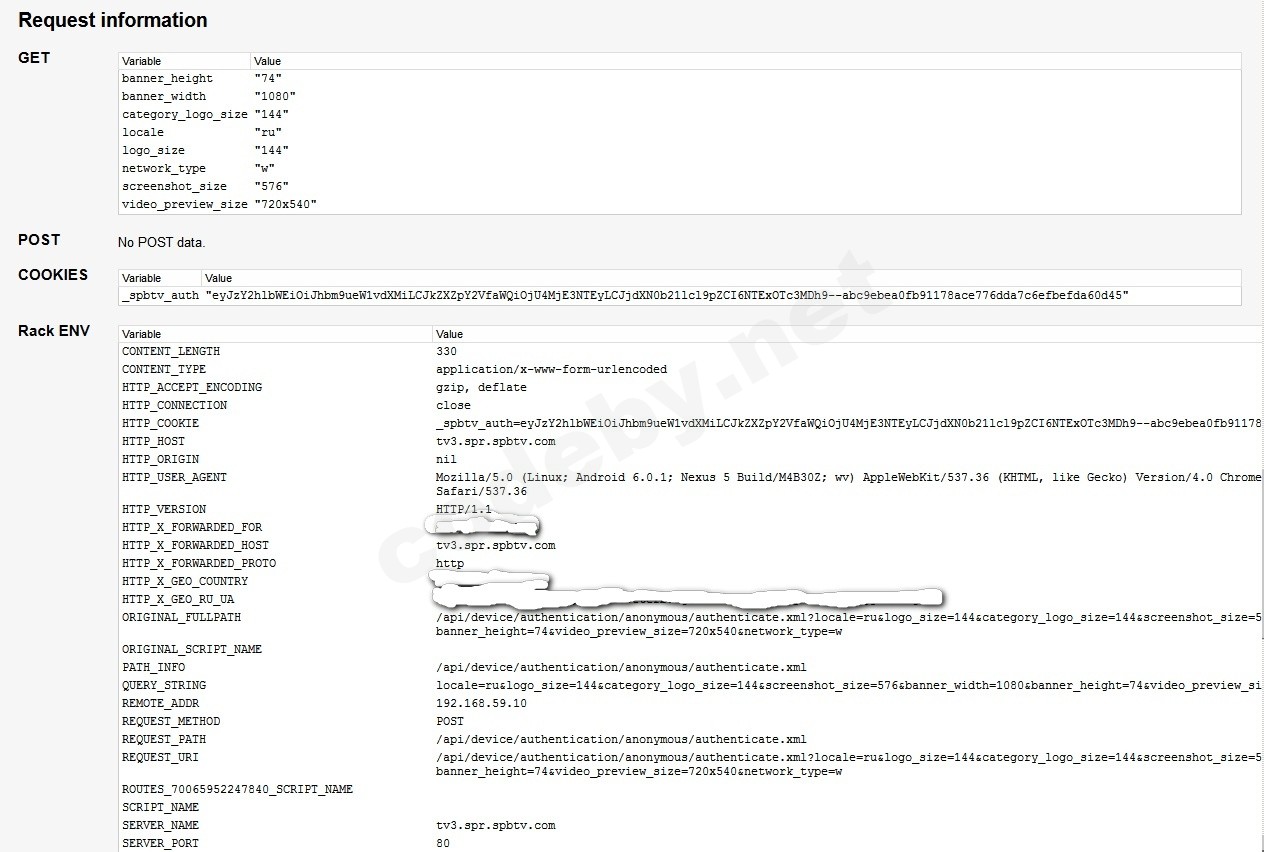Click tv3.spr.spbtv.com in the SERVER_NAME row

click(495, 826)
